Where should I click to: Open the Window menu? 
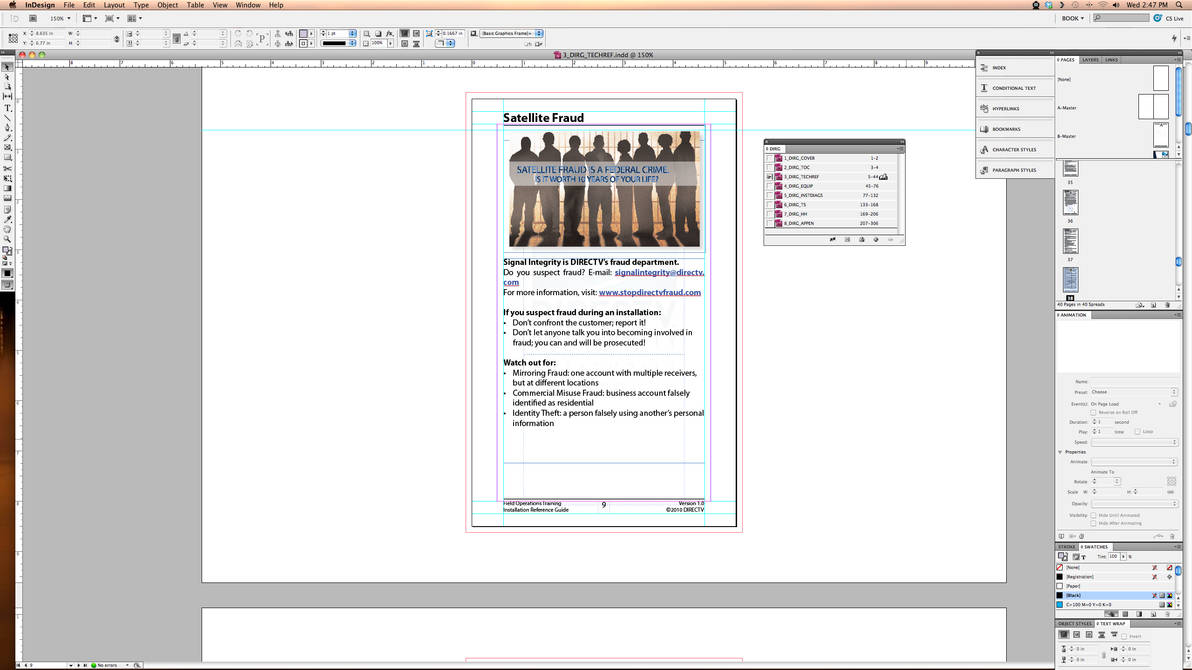point(248,5)
